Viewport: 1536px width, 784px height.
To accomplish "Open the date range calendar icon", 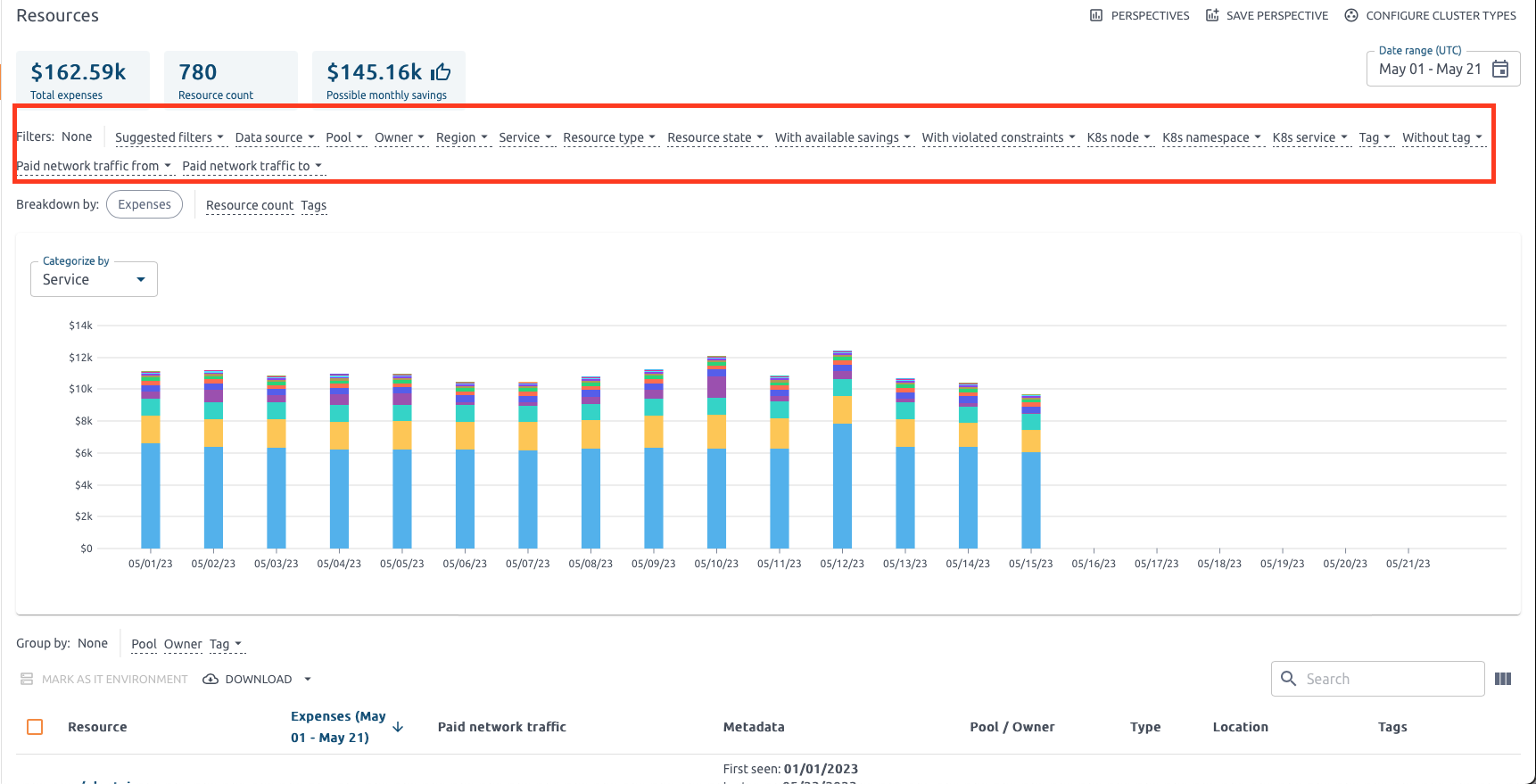I will (1500, 69).
